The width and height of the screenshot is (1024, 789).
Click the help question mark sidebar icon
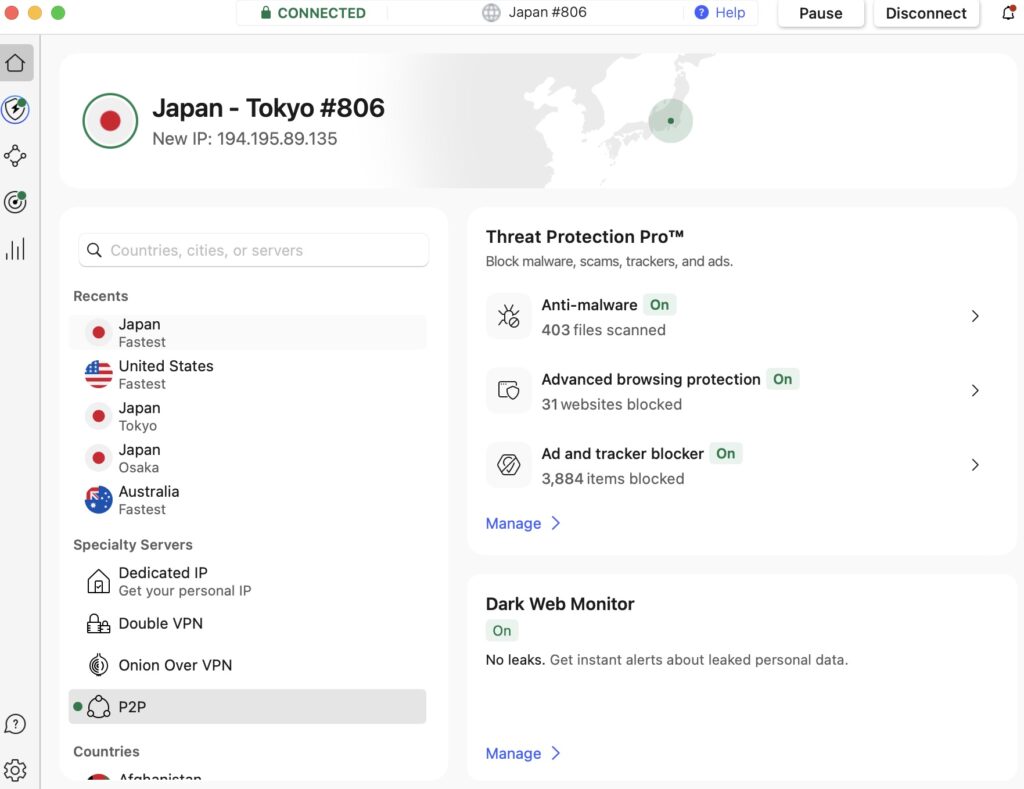tap(16, 724)
